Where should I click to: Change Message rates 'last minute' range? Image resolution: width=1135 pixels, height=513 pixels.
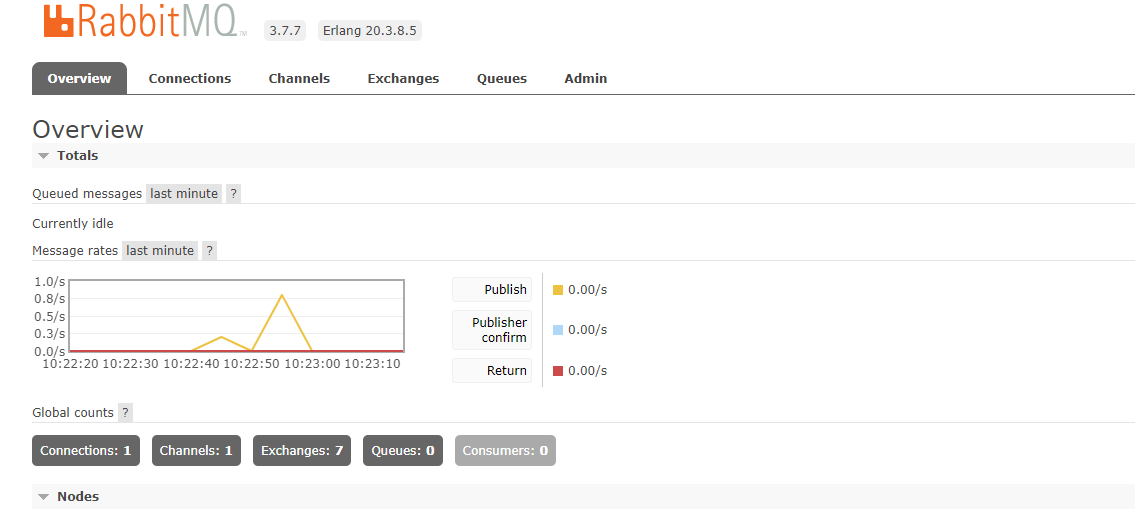click(x=160, y=250)
